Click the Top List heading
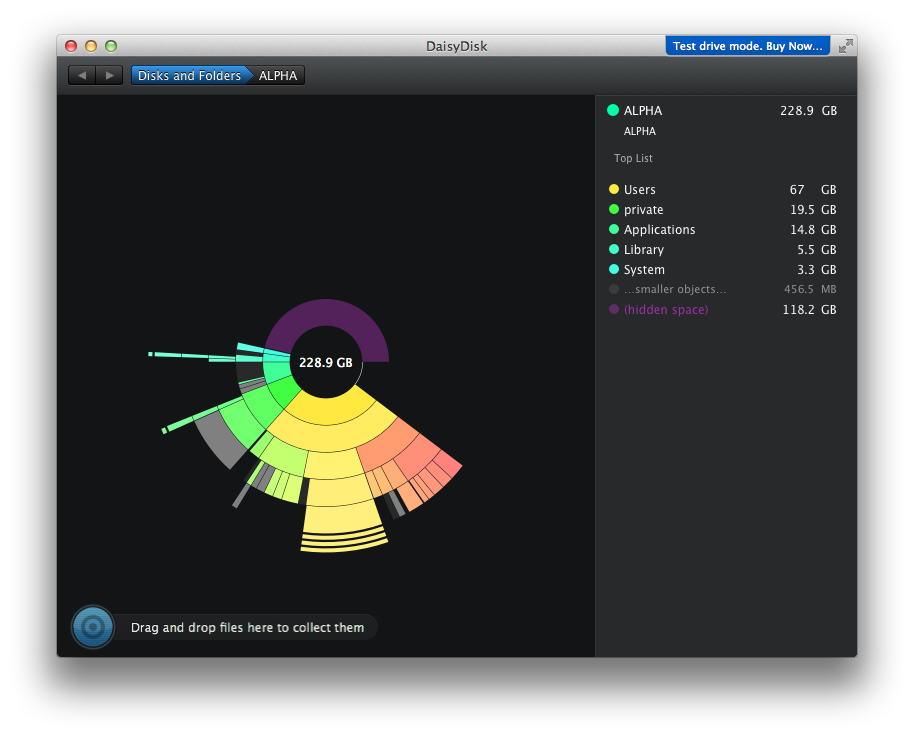Image resolution: width=914 pixels, height=736 pixels. [633, 158]
